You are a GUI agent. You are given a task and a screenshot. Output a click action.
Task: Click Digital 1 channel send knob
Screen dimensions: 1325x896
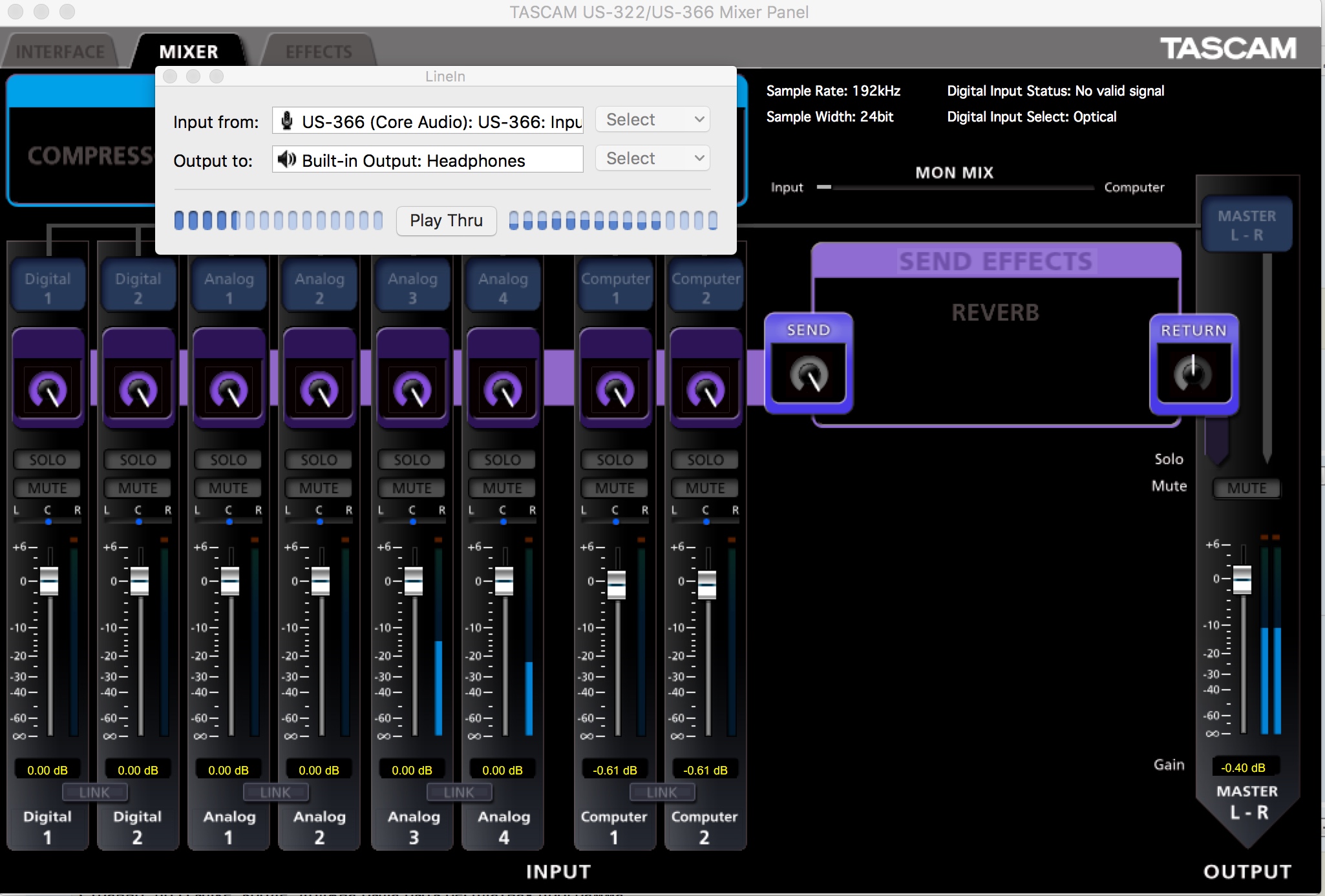pos(48,390)
